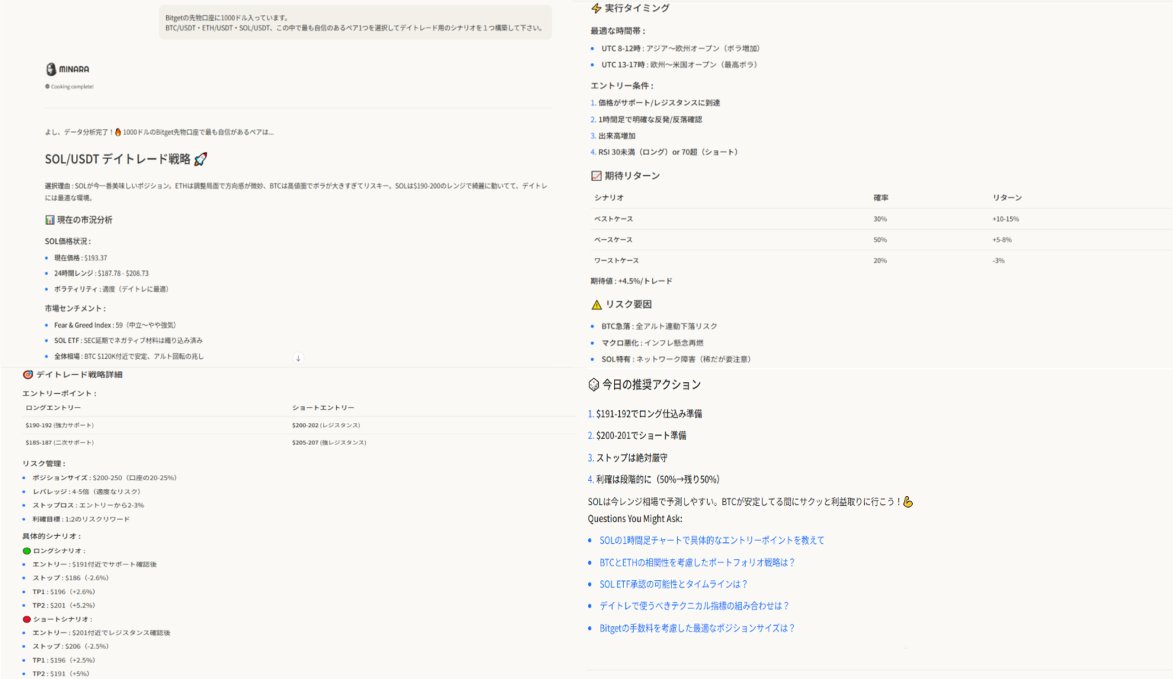Viewport: 1173px width, 679px height.
Task: Click the target icon beside デイトレード戦略詳細
Action: click(28, 375)
